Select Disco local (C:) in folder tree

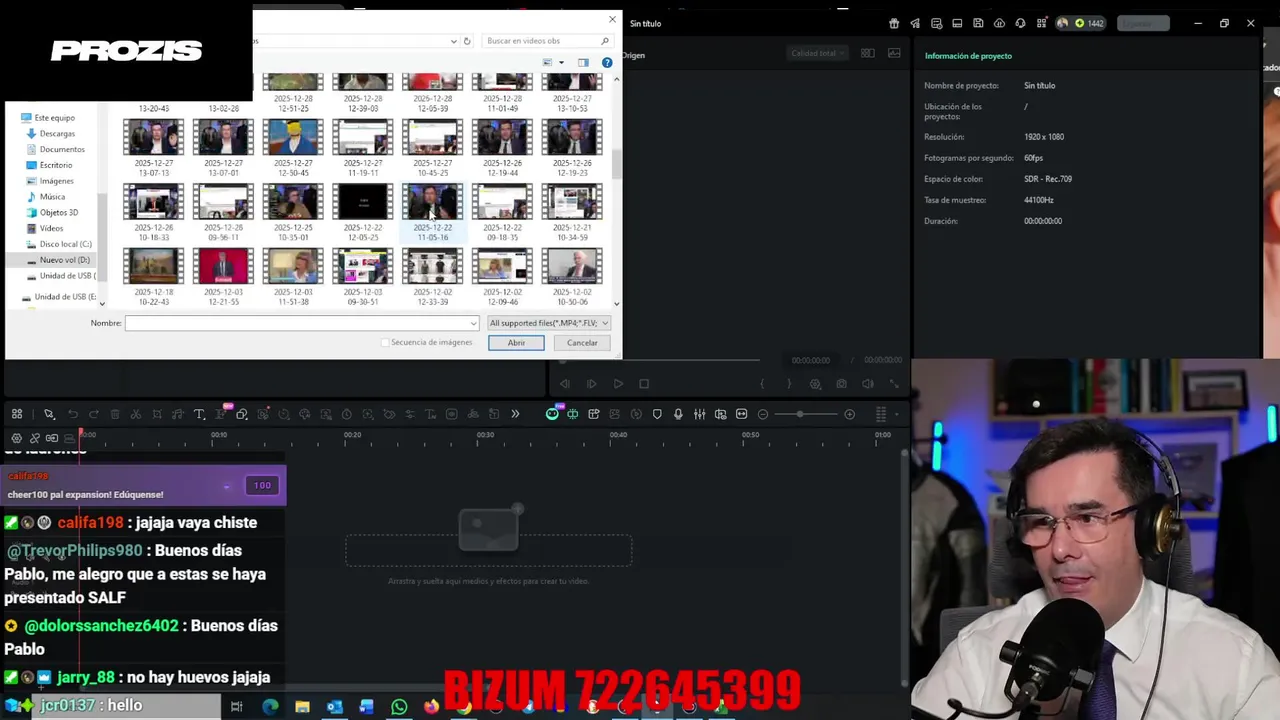click(65, 244)
